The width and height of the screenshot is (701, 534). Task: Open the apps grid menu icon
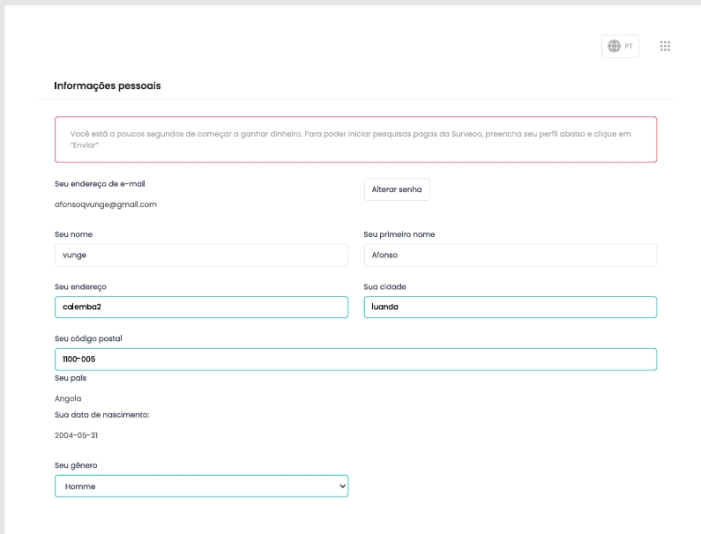pos(665,47)
